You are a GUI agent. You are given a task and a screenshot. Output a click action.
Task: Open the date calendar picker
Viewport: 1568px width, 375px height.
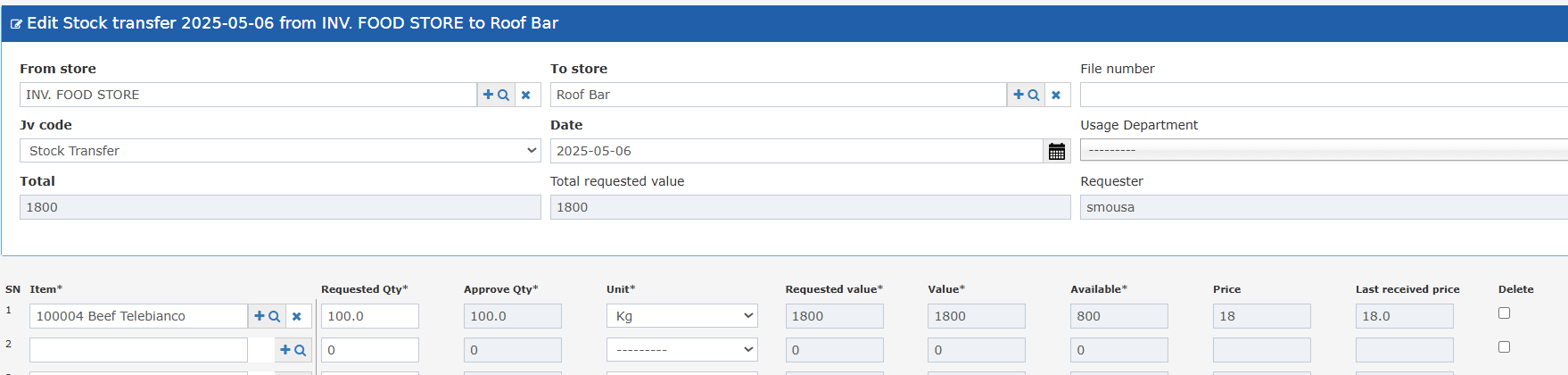click(1057, 152)
